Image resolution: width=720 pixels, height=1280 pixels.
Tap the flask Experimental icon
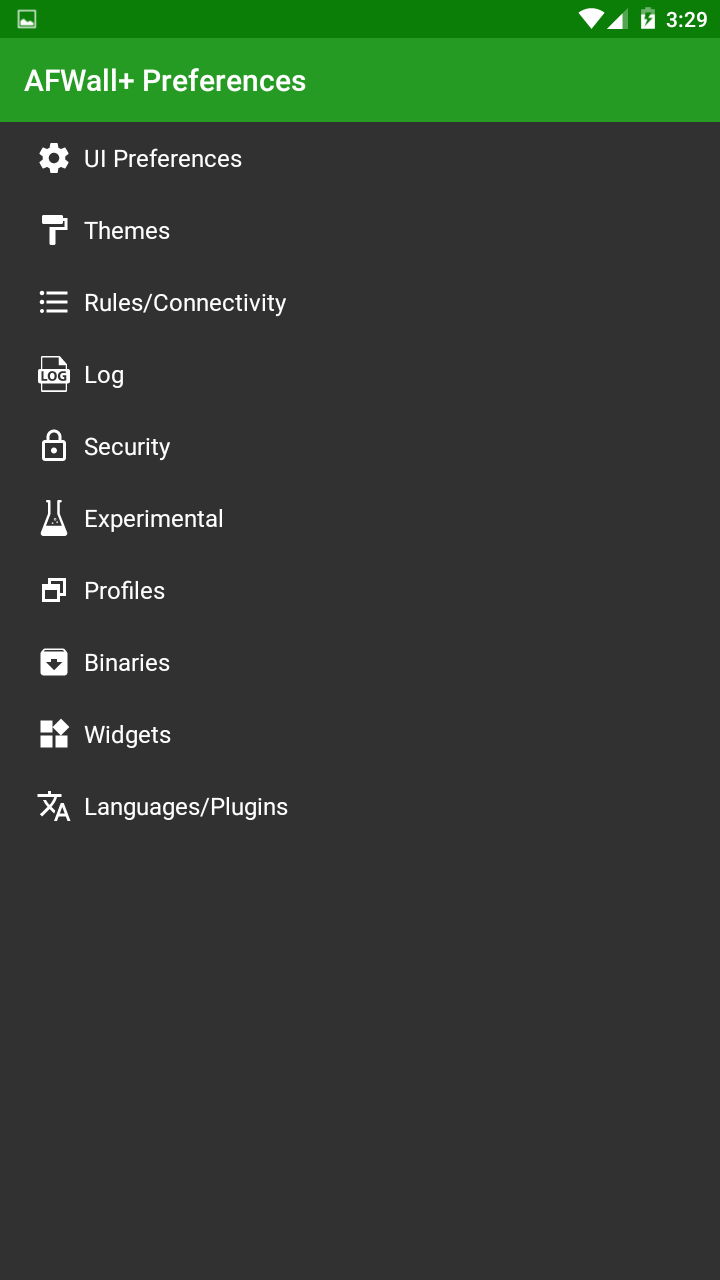coord(54,518)
